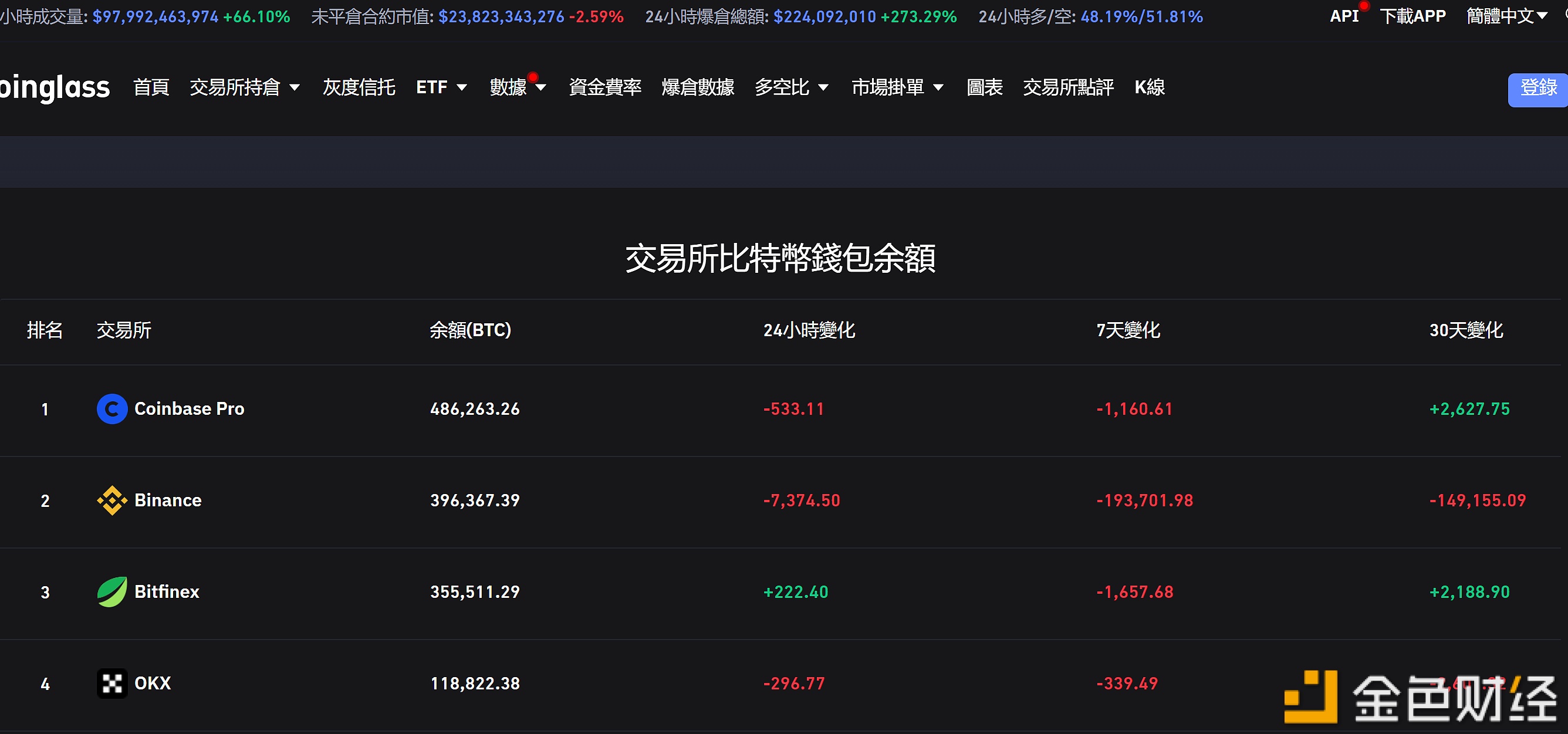Click the 30天變化 column header
Screen dimensions: 1568x734
pyautogui.click(x=1466, y=330)
